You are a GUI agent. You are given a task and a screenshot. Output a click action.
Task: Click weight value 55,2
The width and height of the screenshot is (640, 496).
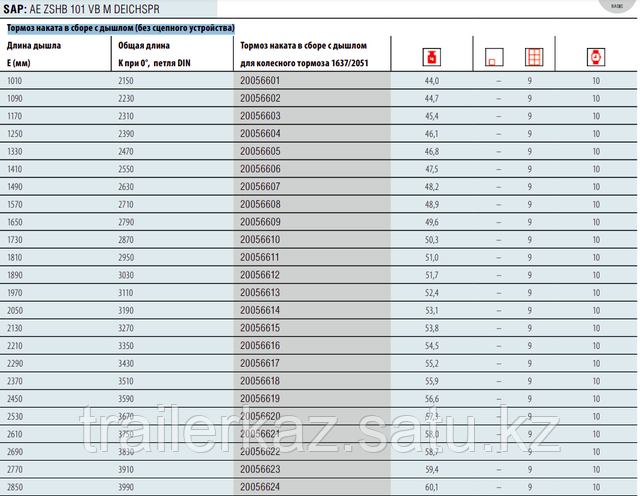coord(431,363)
